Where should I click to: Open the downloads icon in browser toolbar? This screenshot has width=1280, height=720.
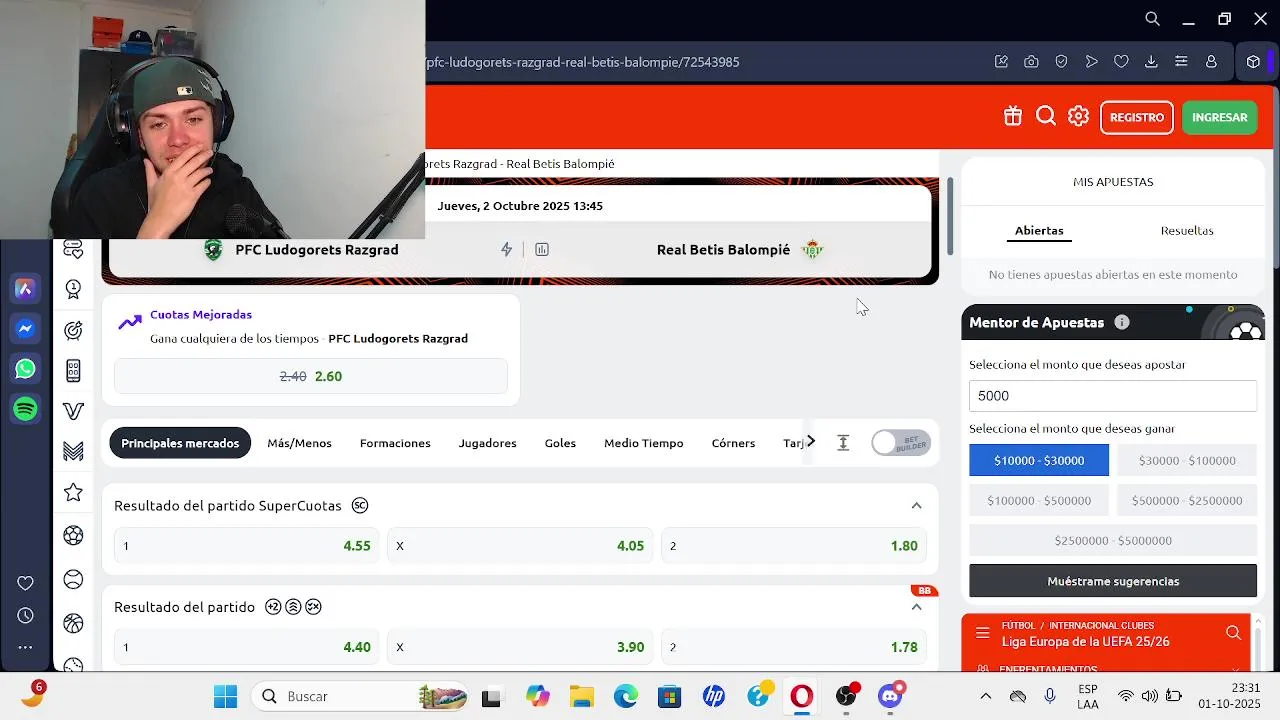point(1151,62)
